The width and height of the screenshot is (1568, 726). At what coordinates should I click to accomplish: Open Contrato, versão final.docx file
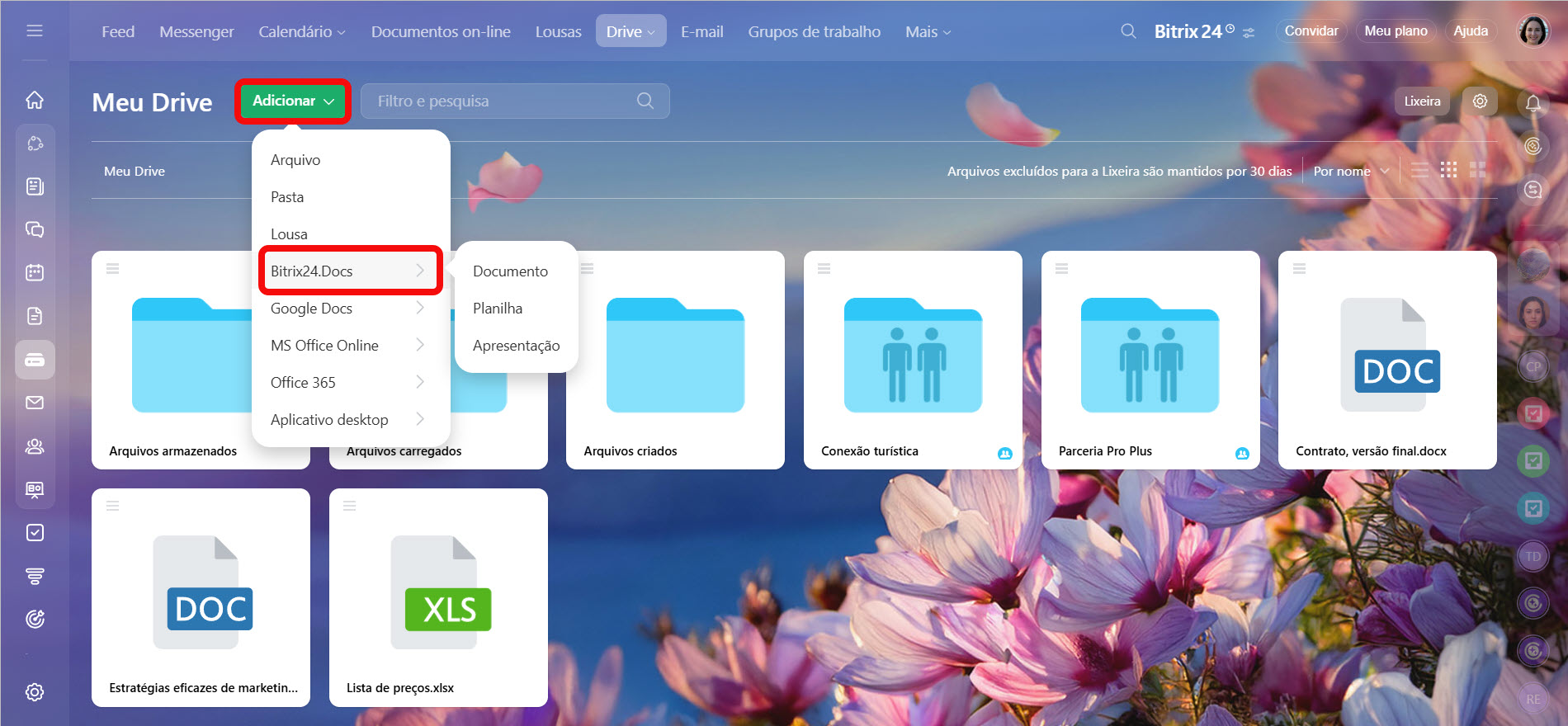click(1387, 360)
